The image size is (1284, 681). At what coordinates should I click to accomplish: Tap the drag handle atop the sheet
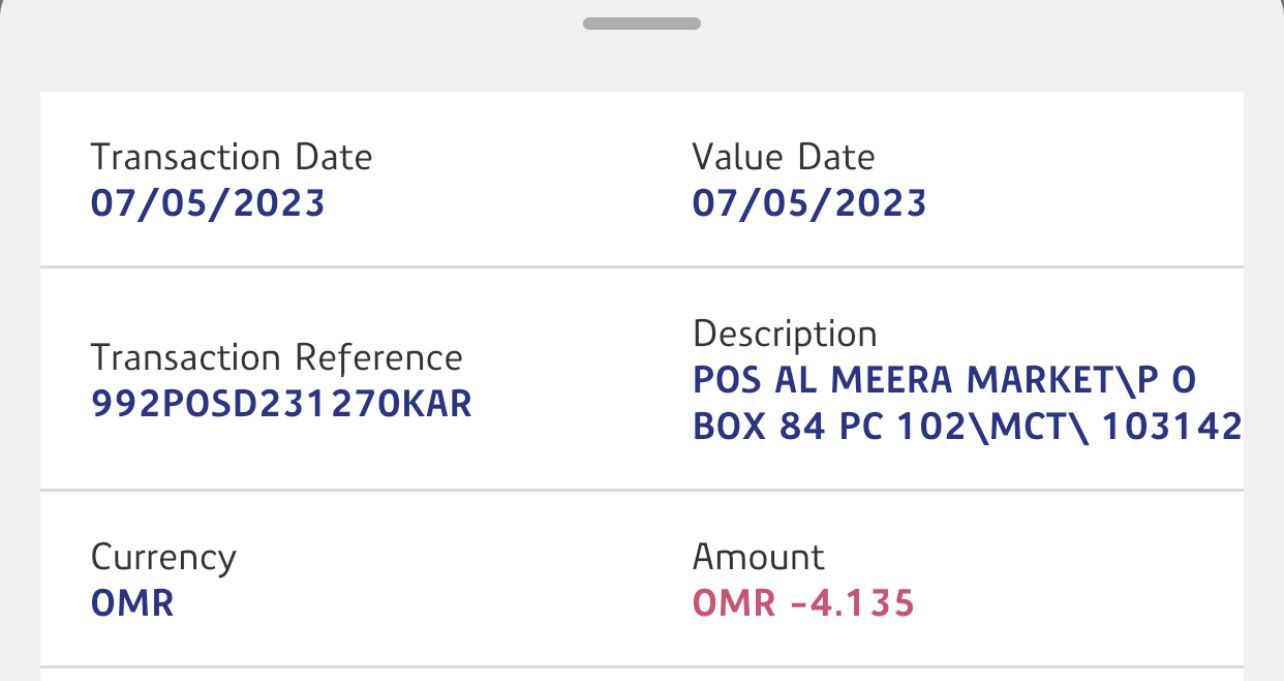[642, 23]
